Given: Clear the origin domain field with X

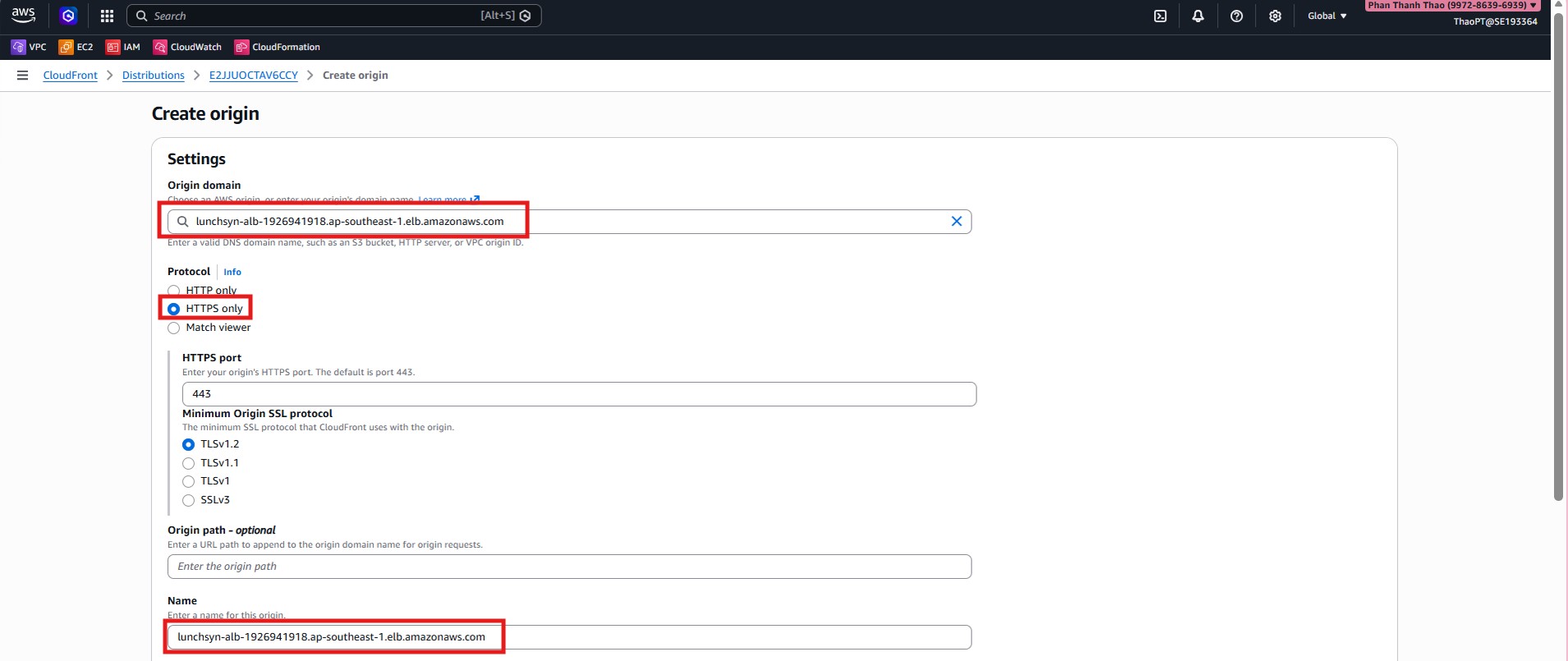Looking at the screenshot, I should coord(956,221).
